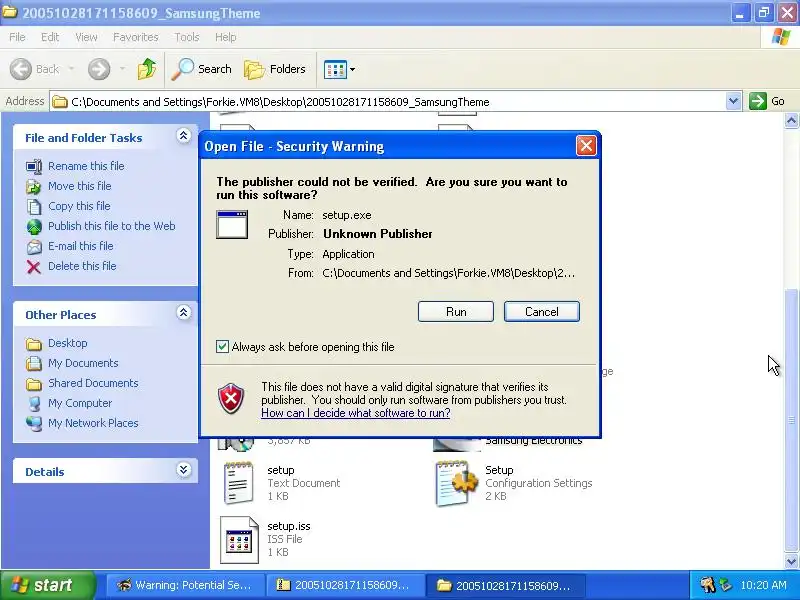Expand the Details panel
Viewport: 800px width, 600px height.
[x=184, y=469]
